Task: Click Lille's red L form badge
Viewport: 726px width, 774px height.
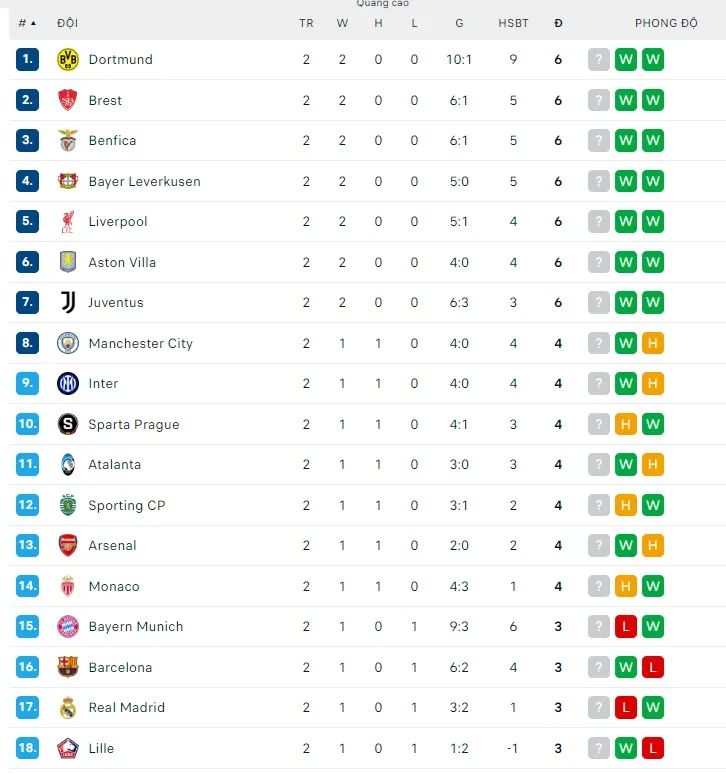Action: click(653, 748)
